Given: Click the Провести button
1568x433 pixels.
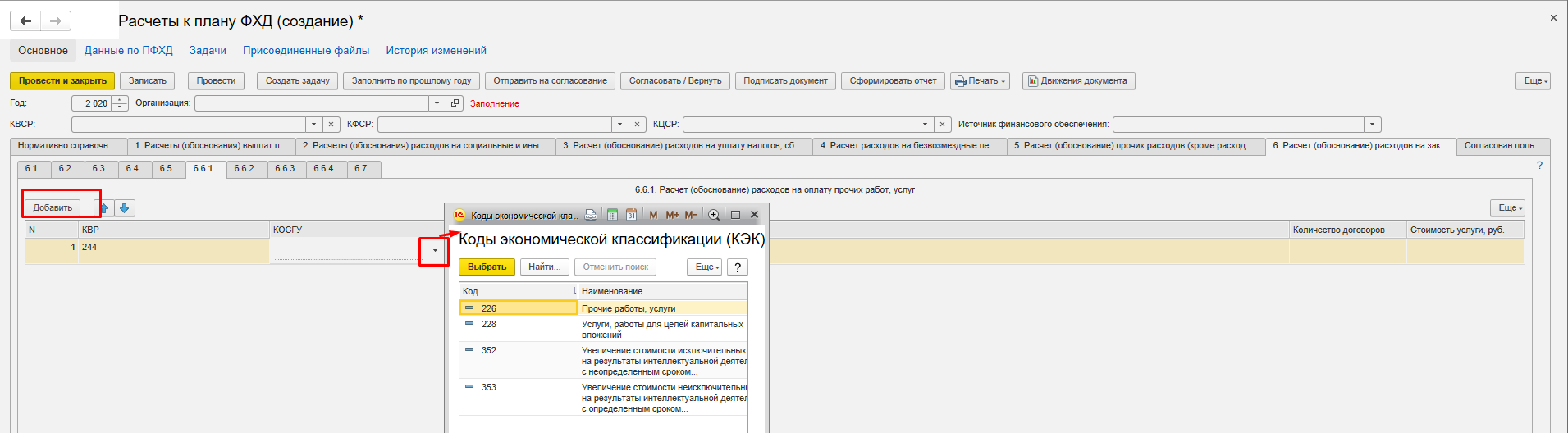Looking at the screenshot, I should [216, 81].
